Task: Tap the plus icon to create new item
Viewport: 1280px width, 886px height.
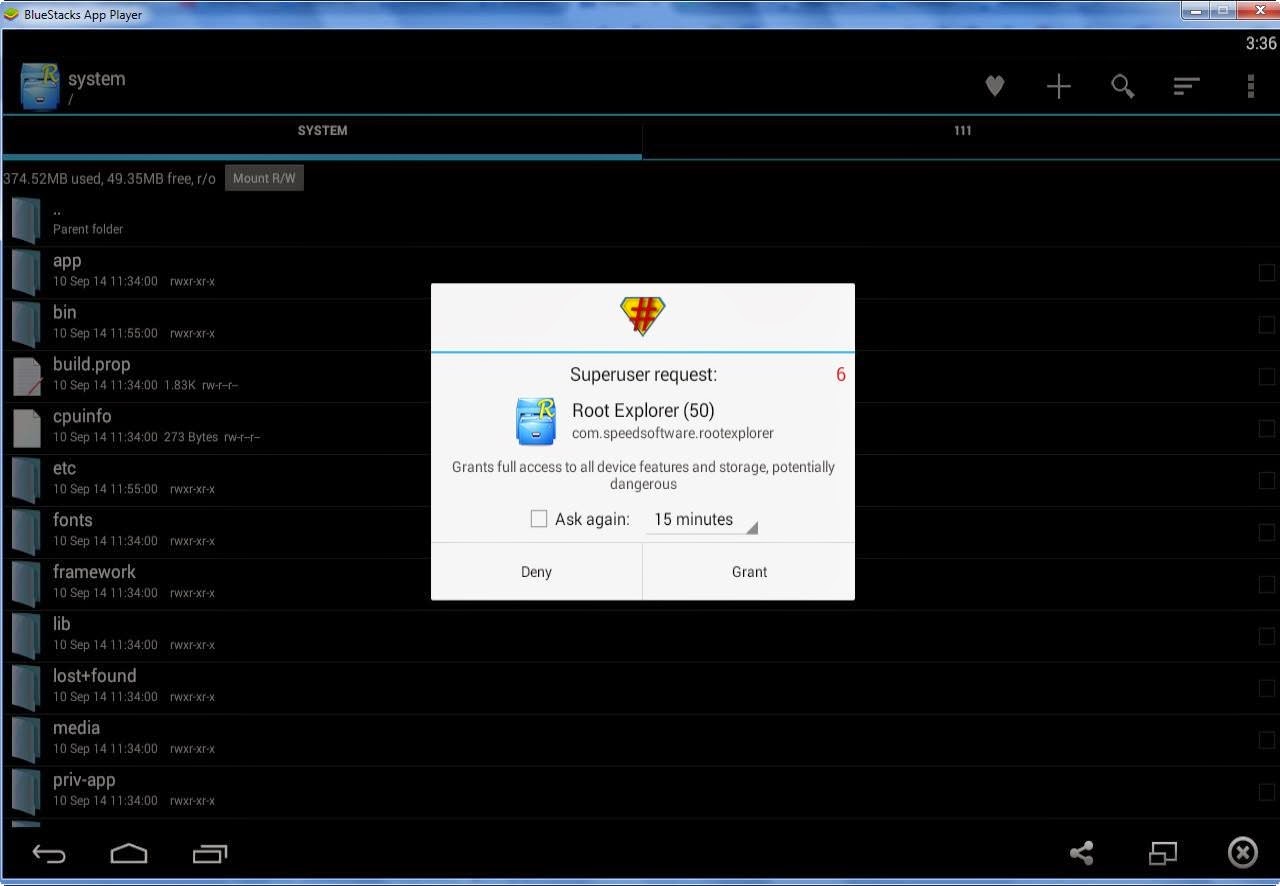Action: pyautogui.click(x=1058, y=86)
